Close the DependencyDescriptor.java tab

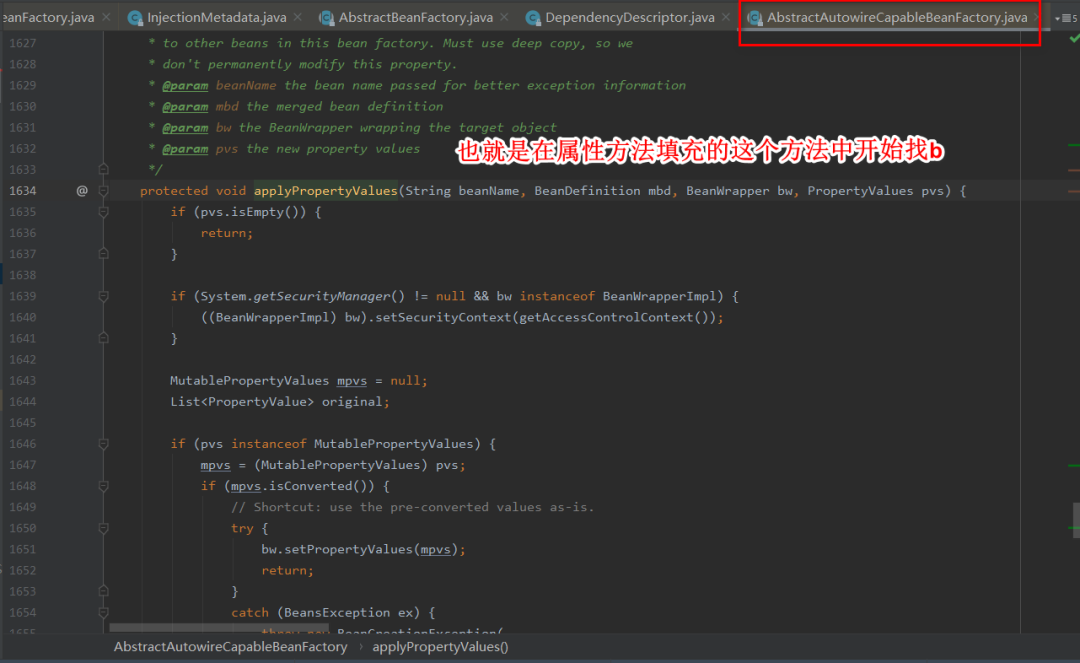click(729, 18)
